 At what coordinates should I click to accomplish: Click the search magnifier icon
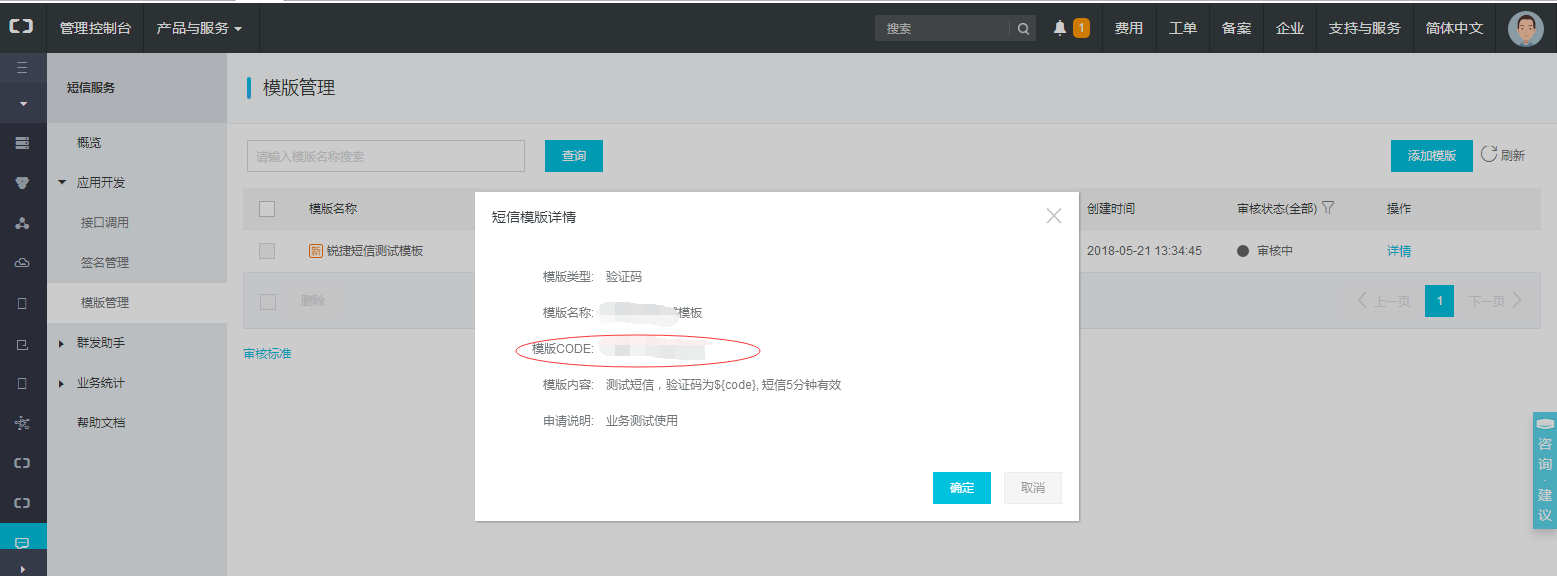pos(1023,29)
